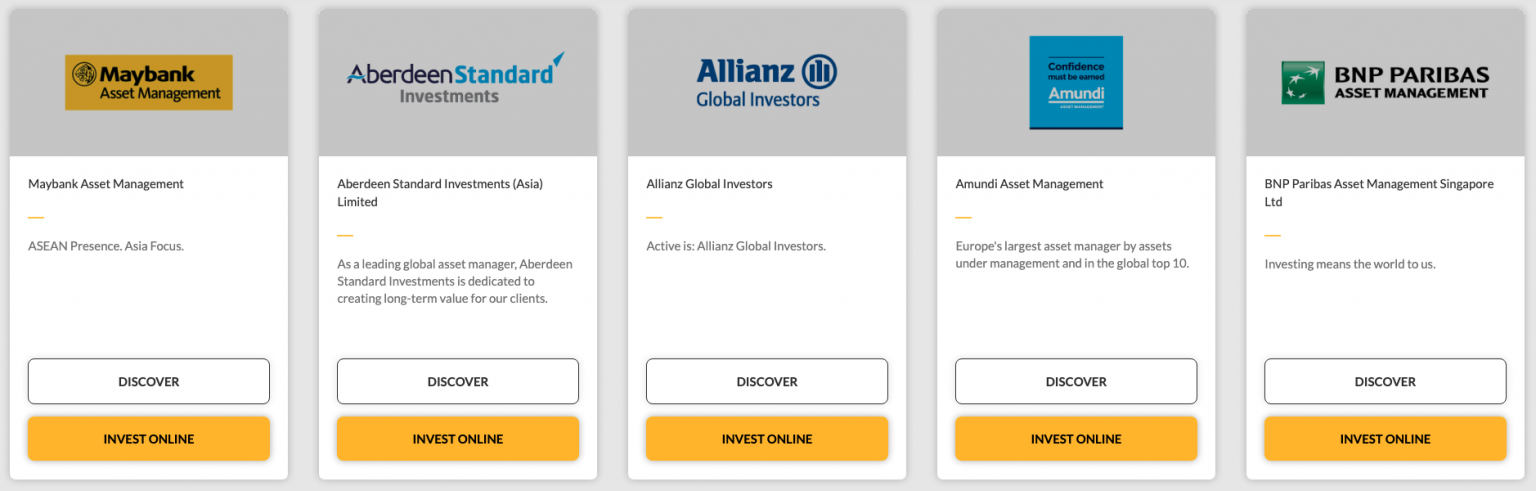
Task: Start Invest Online with Amundi
Action: [x=1076, y=439]
